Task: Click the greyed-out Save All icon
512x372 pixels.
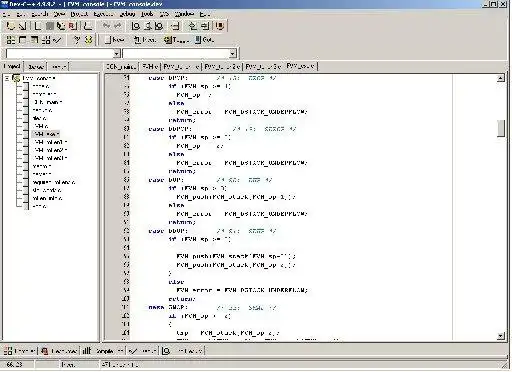Action: [49, 26]
